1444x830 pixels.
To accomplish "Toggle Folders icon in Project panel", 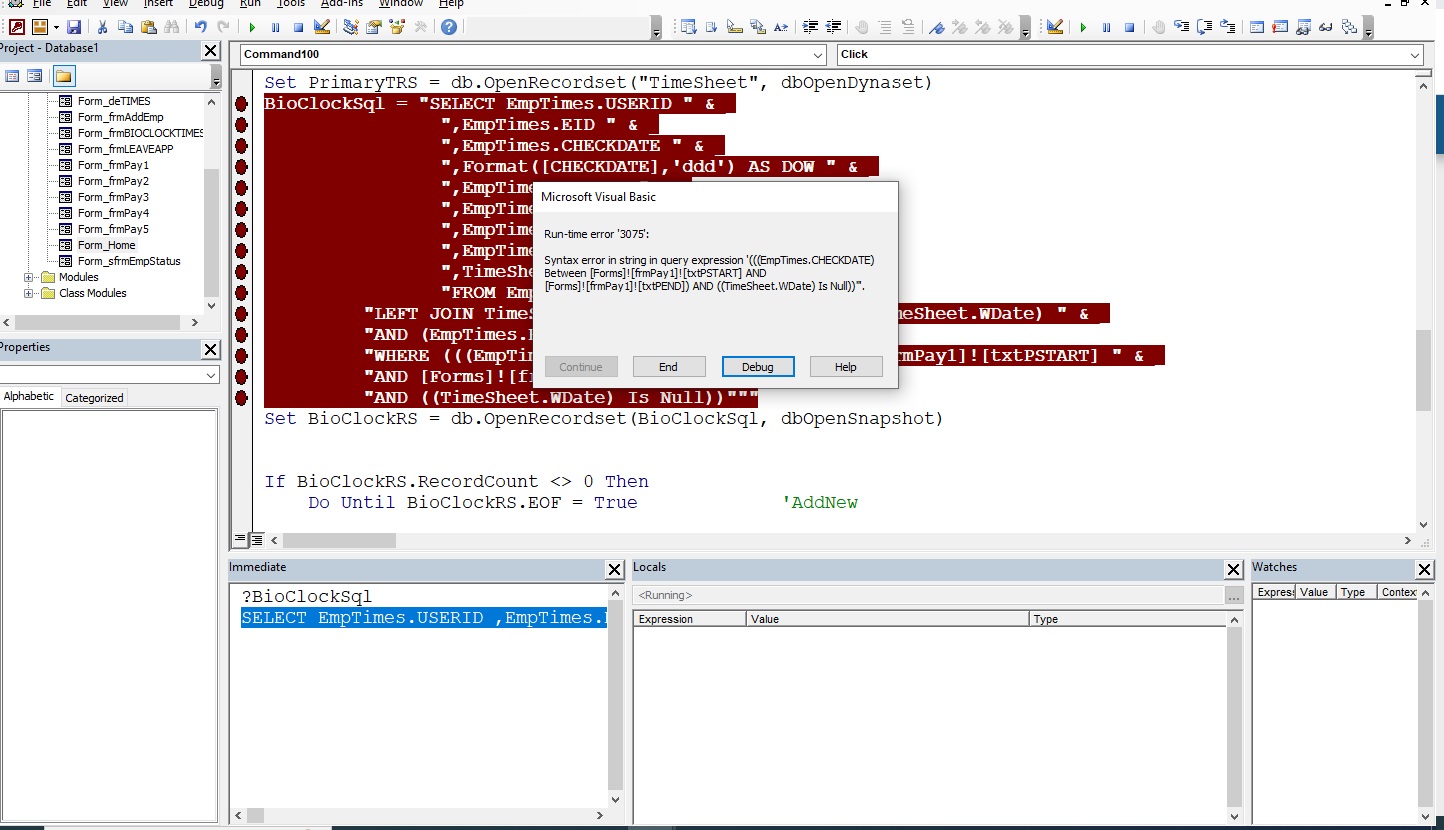I will [x=63, y=76].
